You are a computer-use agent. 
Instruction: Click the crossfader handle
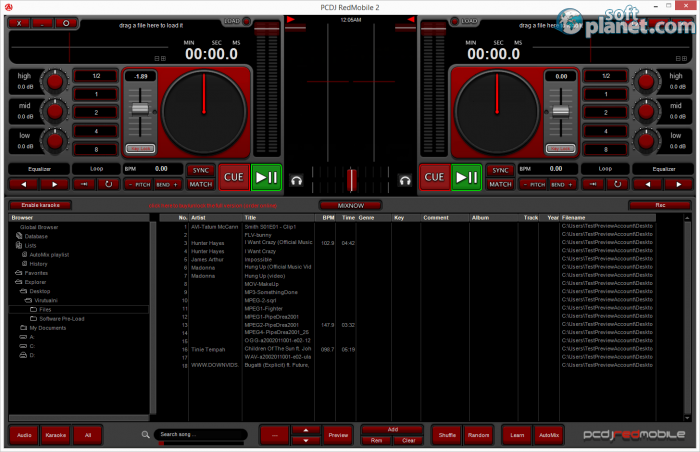pyautogui.click(x=352, y=180)
